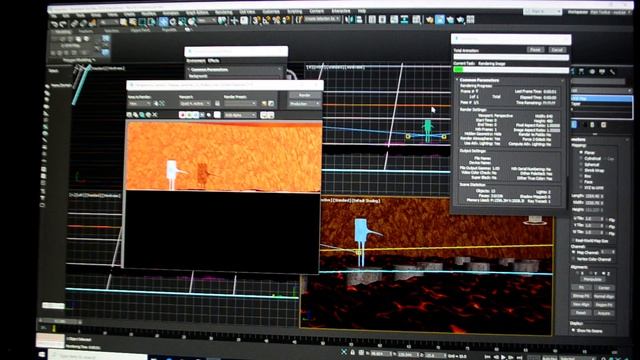Click the Bitmap Fit button
Image resolution: width=640 pixels, height=360 pixels.
coord(581,296)
